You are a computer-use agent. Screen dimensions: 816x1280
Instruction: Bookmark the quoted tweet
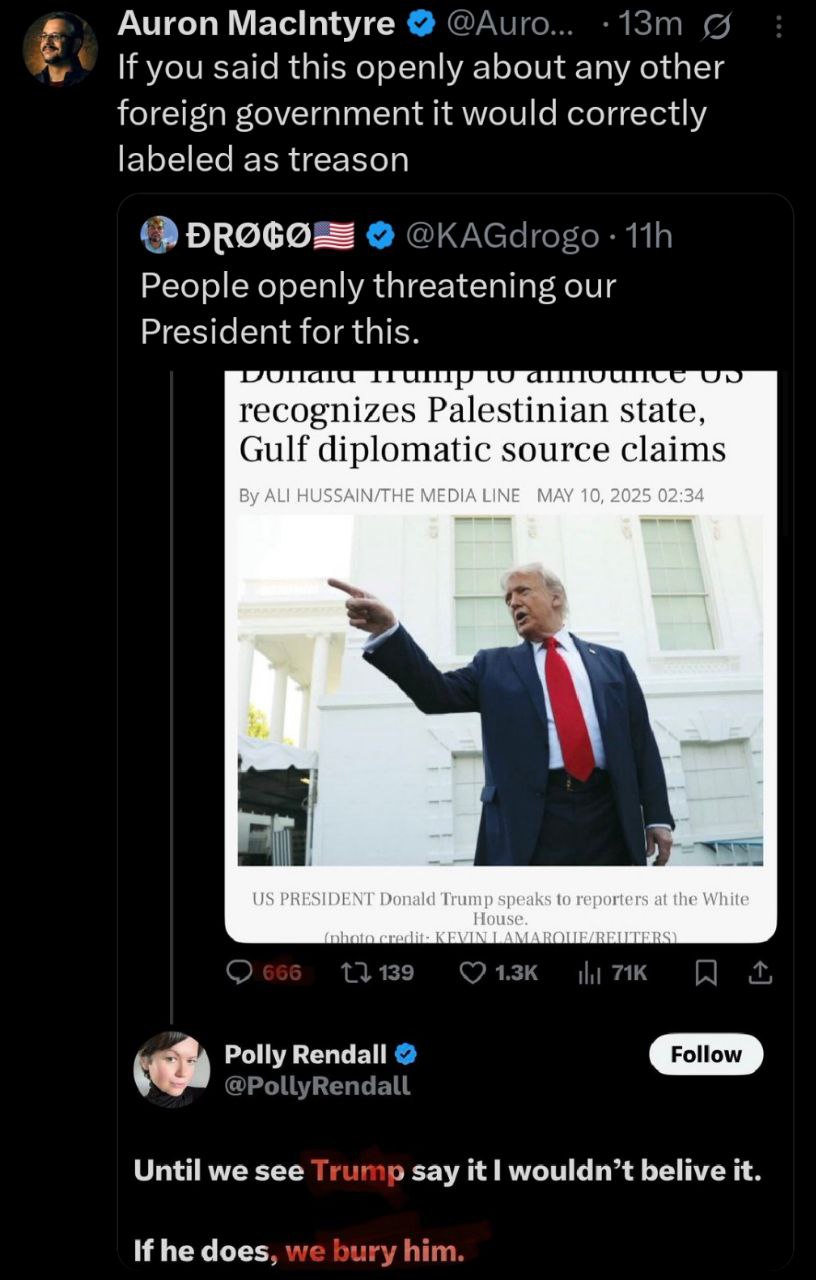click(x=706, y=972)
